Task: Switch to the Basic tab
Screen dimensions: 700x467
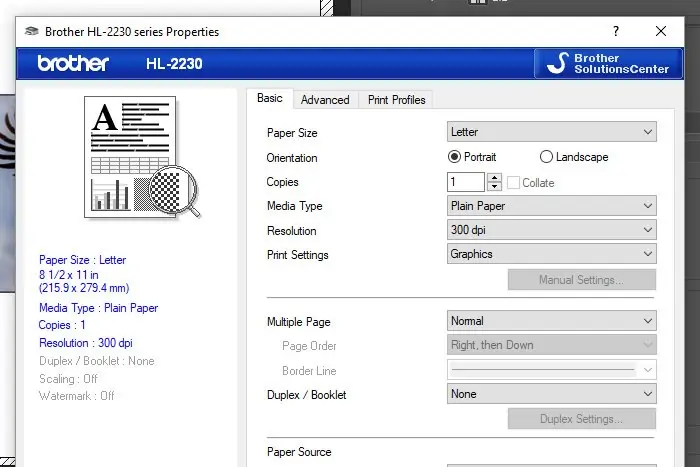Action: (x=270, y=98)
